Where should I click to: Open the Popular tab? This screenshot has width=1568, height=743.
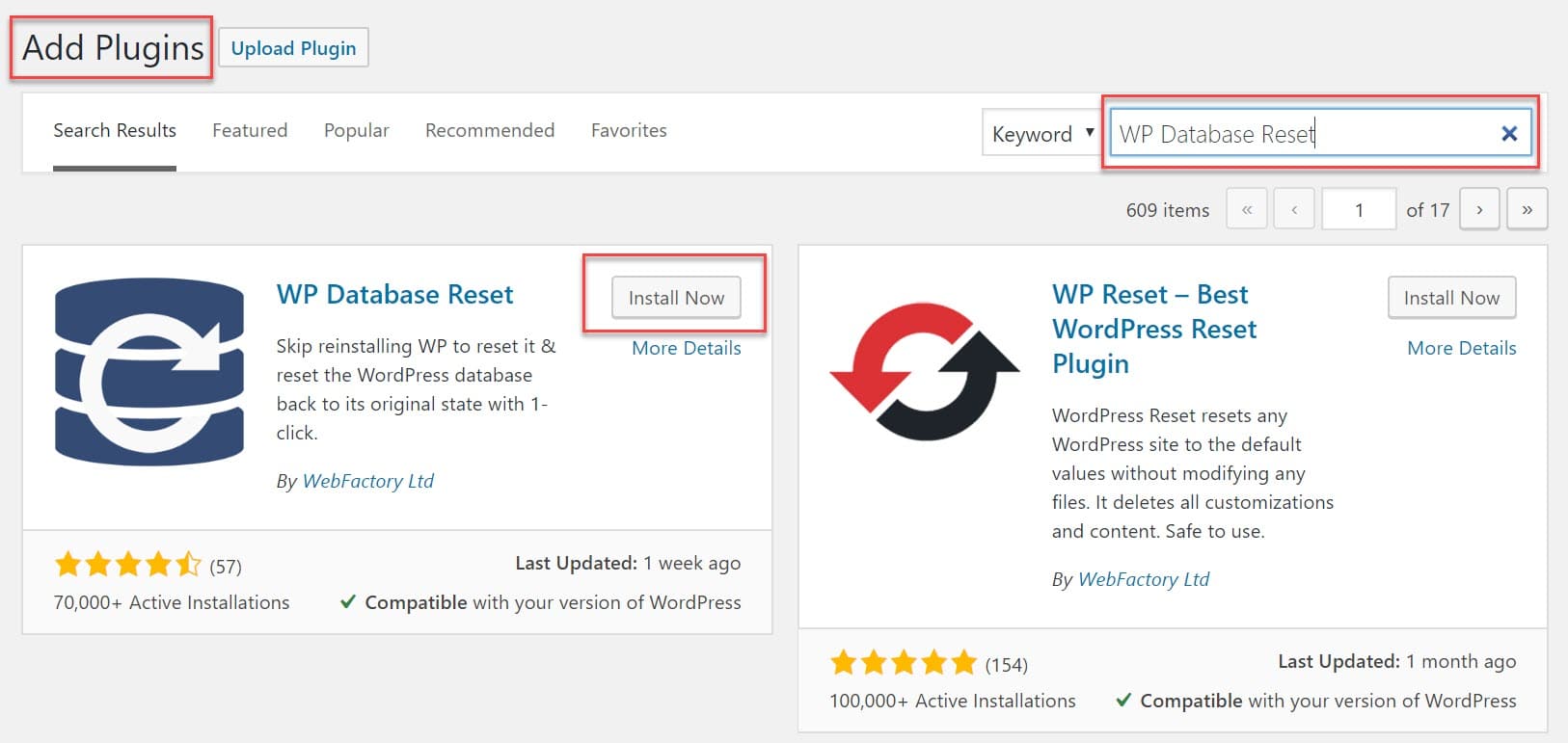pyautogui.click(x=357, y=130)
